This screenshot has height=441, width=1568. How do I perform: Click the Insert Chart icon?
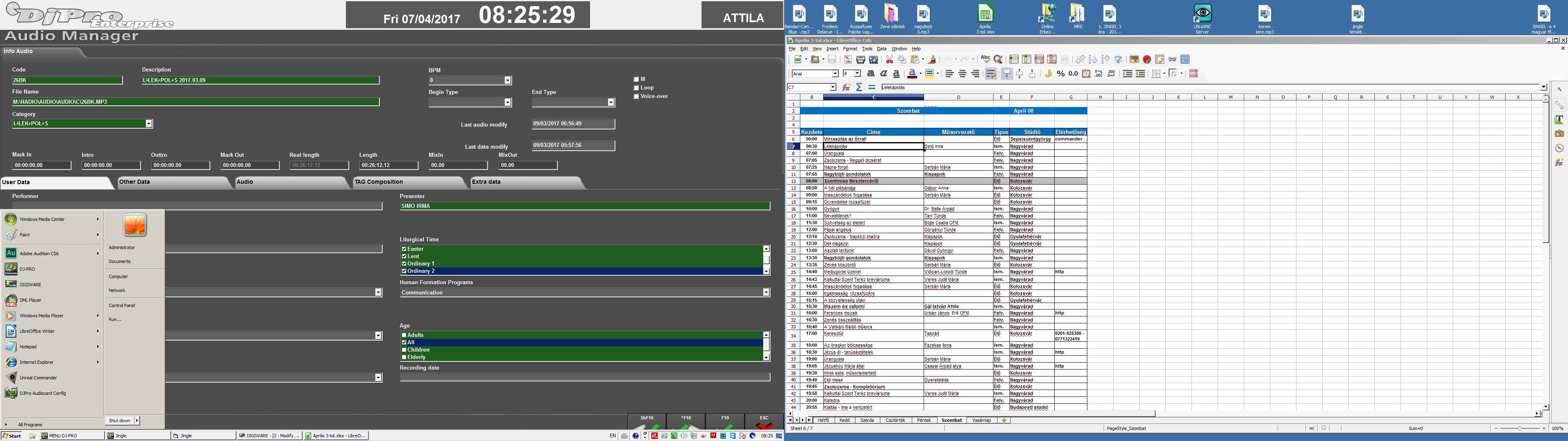tap(1147, 60)
